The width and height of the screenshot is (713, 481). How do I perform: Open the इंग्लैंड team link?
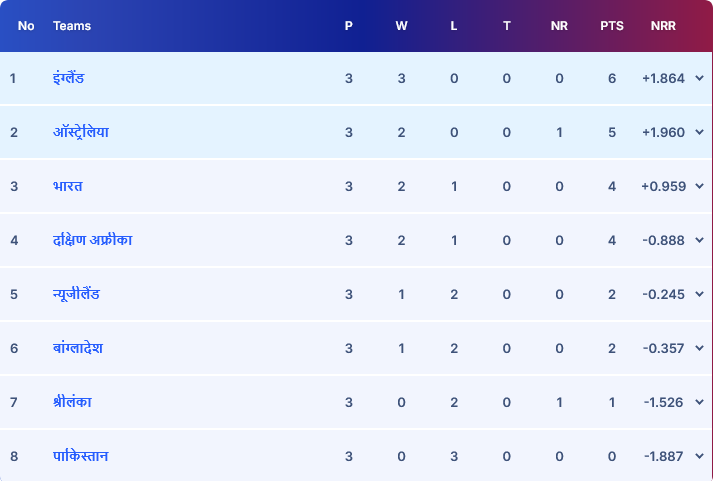[69, 78]
